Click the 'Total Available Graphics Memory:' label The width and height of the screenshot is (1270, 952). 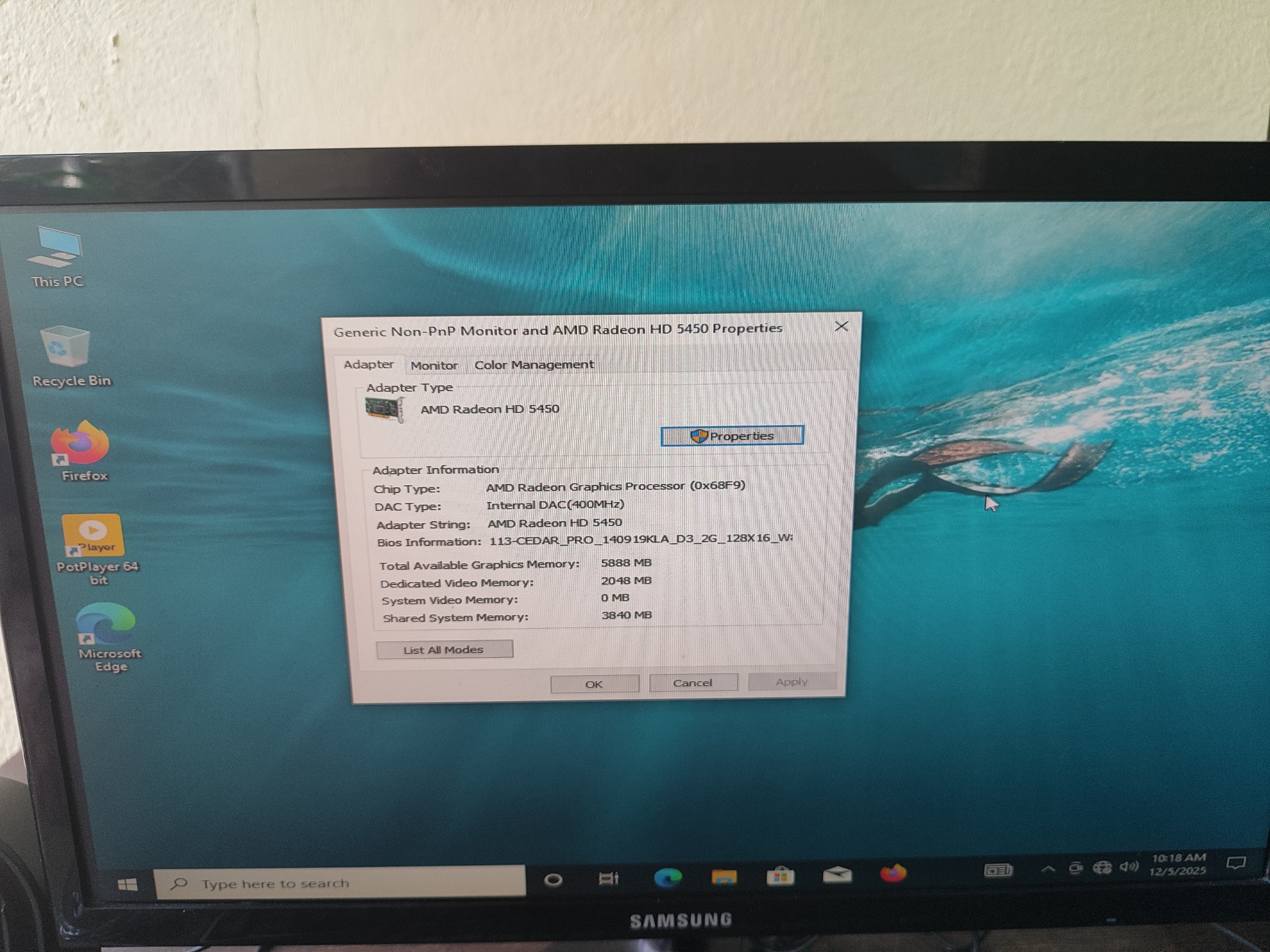click(x=479, y=565)
